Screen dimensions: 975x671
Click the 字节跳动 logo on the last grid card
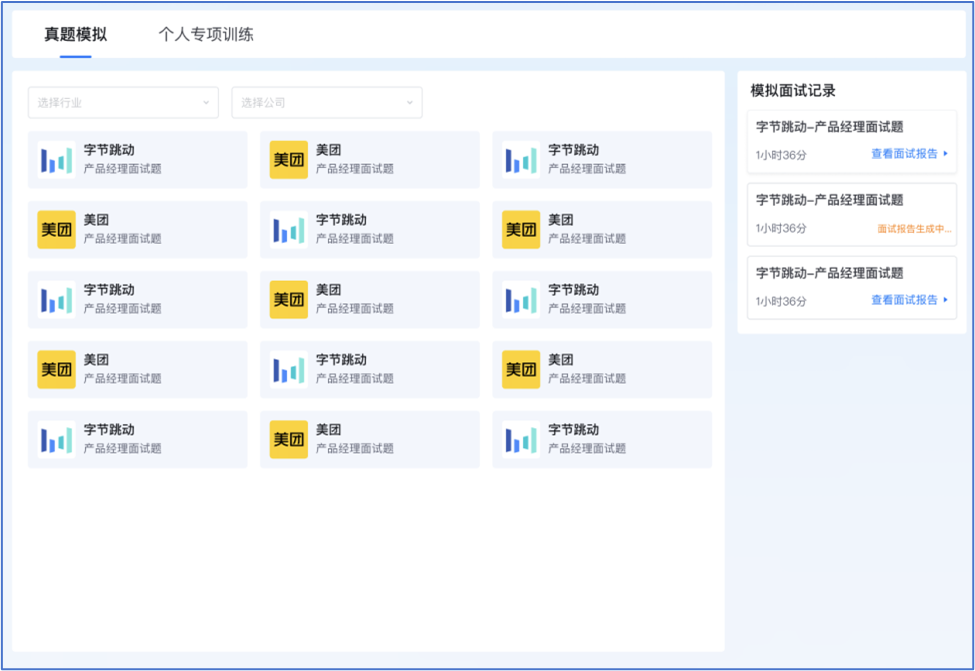coord(521,440)
